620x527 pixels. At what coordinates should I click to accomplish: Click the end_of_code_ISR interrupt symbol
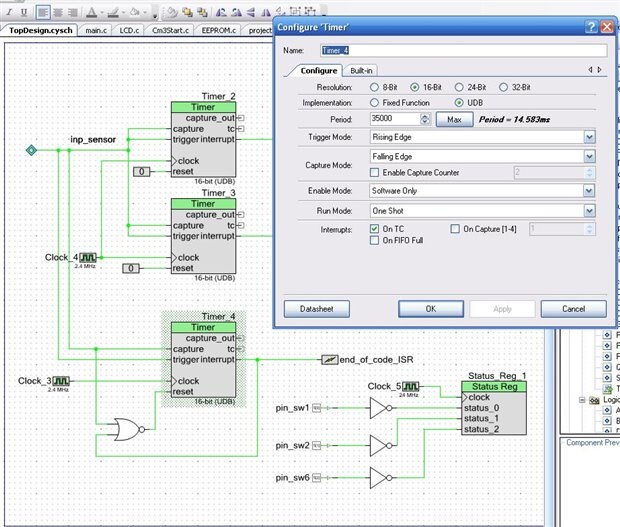pyautogui.click(x=328, y=359)
